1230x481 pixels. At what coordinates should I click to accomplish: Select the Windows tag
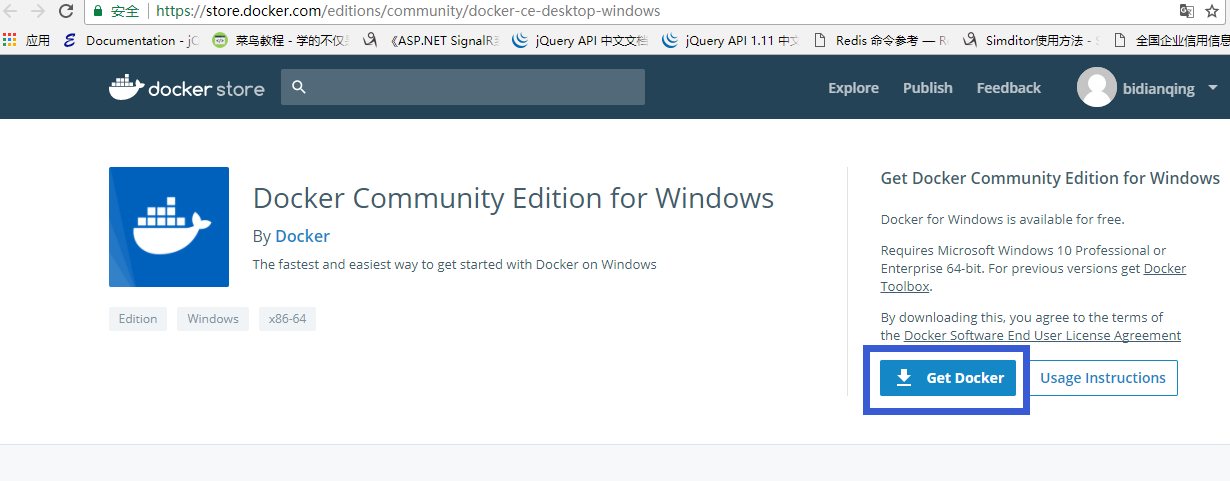[x=213, y=319]
